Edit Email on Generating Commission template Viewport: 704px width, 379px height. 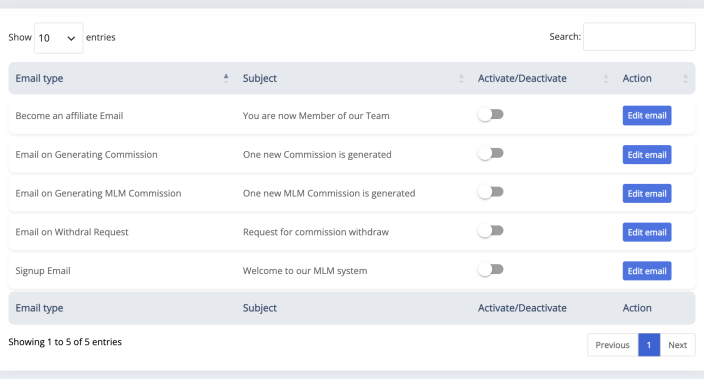(x=647, y=154)
